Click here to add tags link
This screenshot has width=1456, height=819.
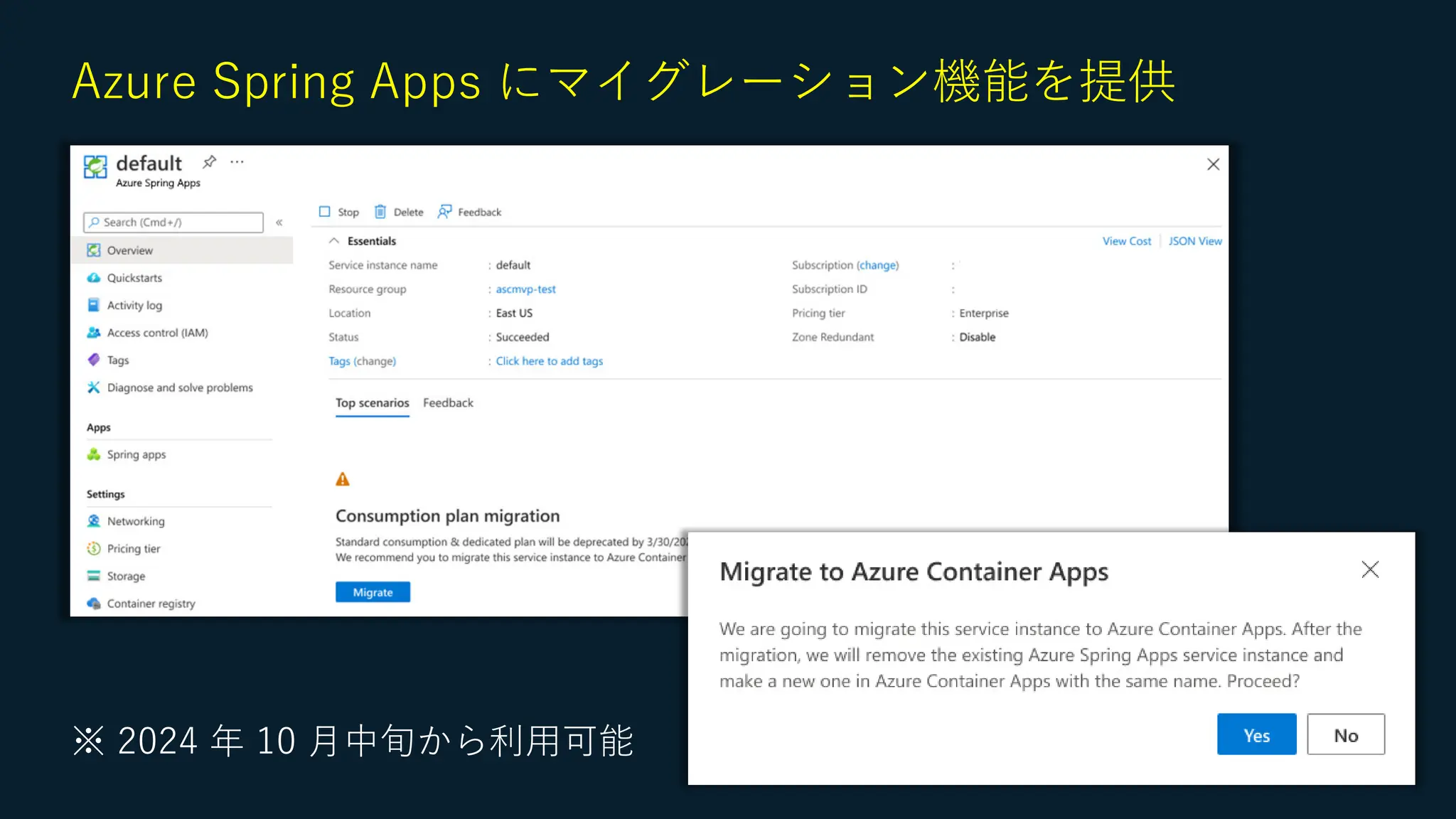pyautogui.click(x=549, y=361)
